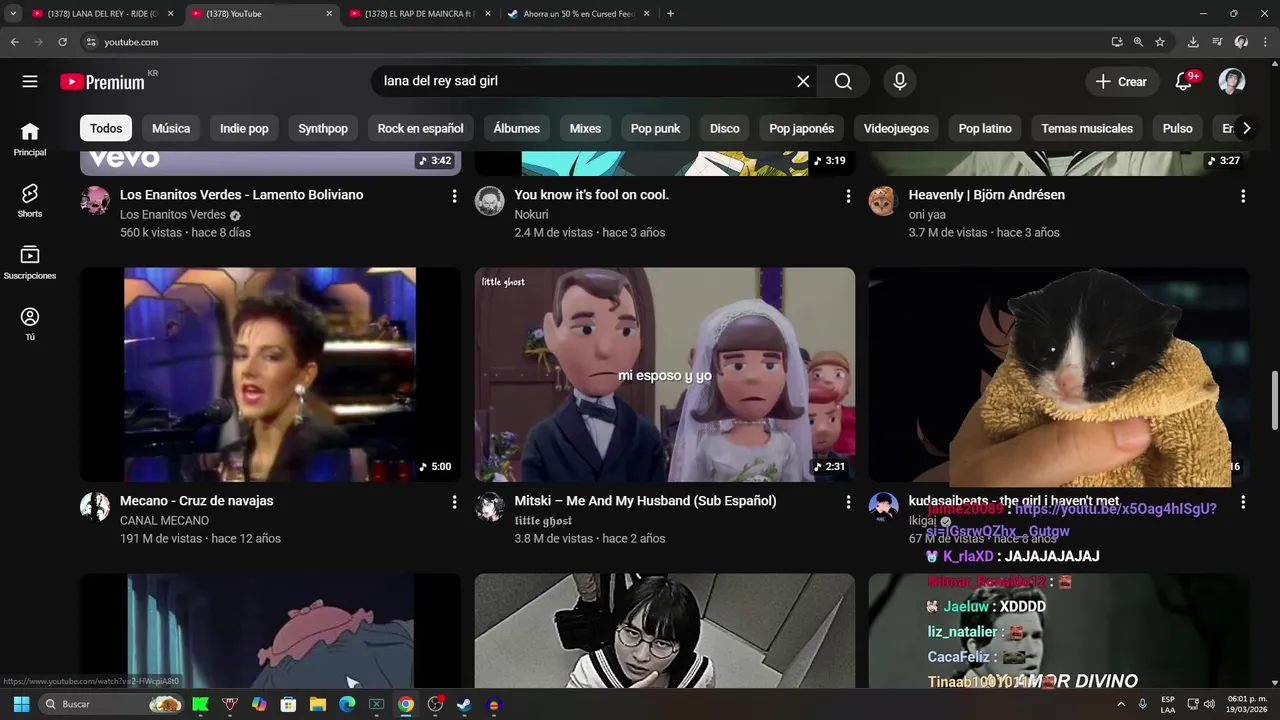Open the Windows Start menu
Image resolution: width=1280 pixels, height=720 pixels.
[21, 704]
